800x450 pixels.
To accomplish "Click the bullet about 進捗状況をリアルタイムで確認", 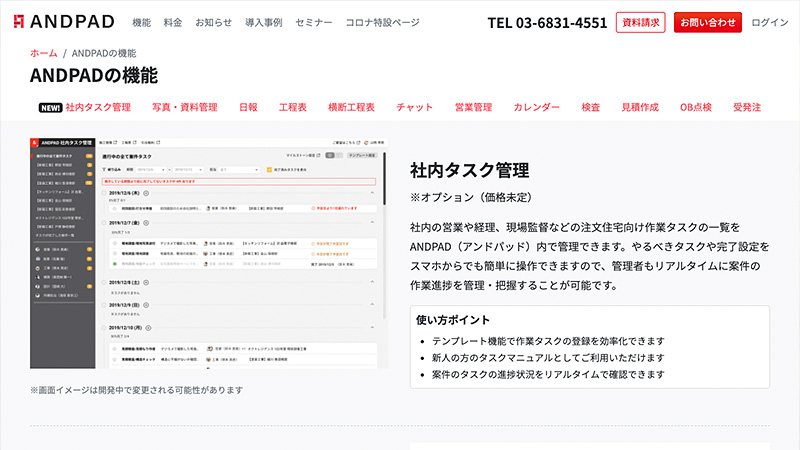I will click(548, 374).
